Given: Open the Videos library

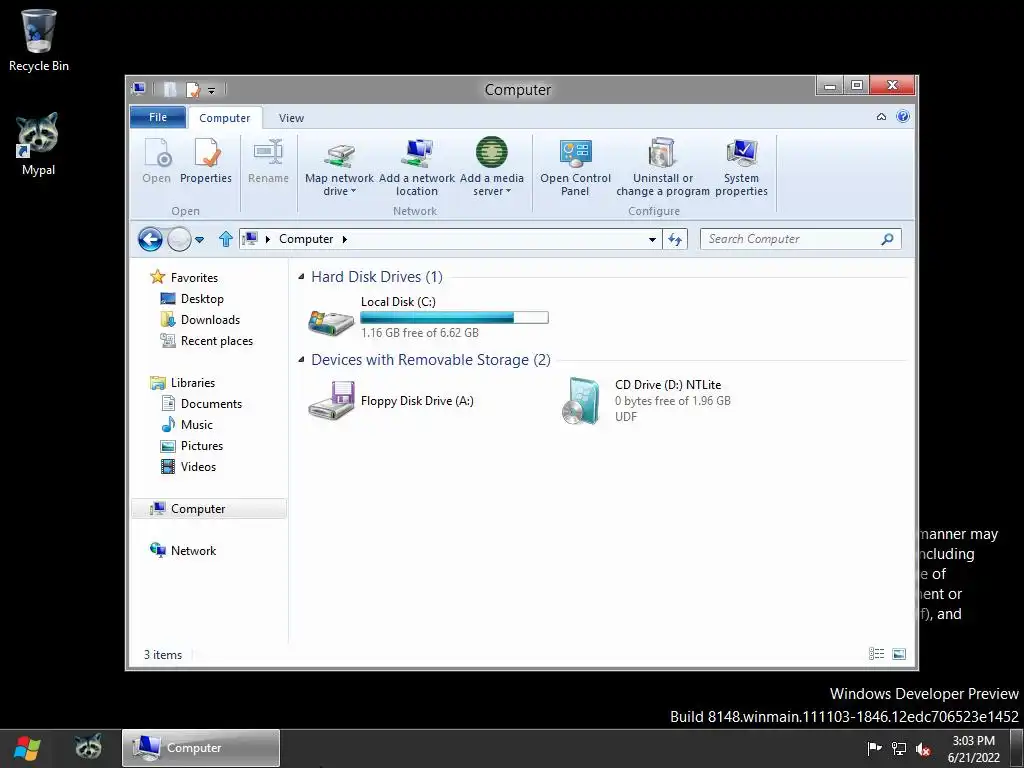Looking at the screenshot, I should [x=198, y=466].
